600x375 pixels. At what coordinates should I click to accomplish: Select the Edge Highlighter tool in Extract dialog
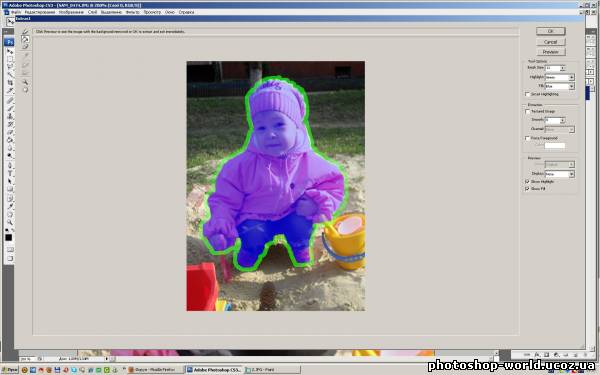[25, 32]
